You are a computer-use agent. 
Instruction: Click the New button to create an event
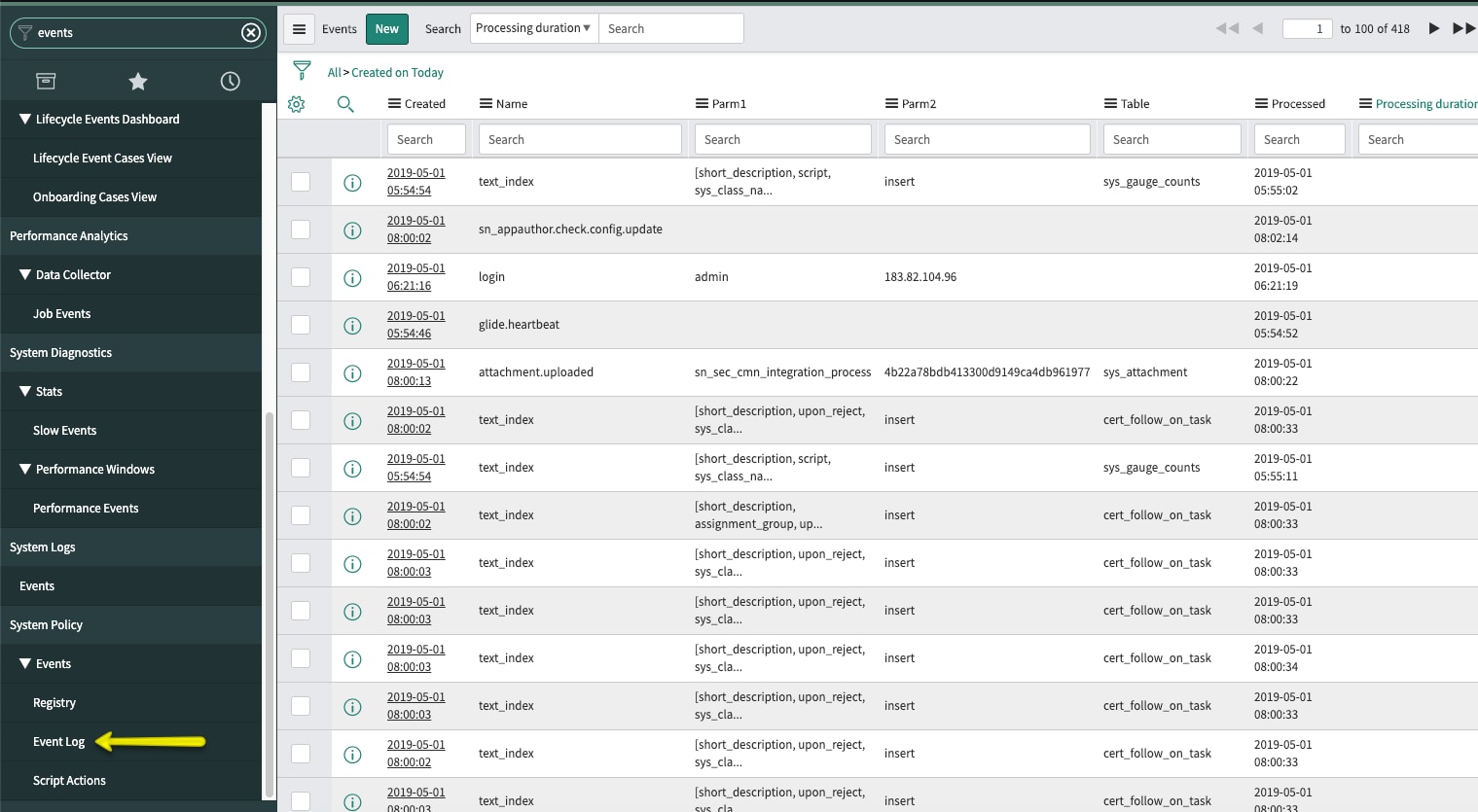[x=386, y=28]
